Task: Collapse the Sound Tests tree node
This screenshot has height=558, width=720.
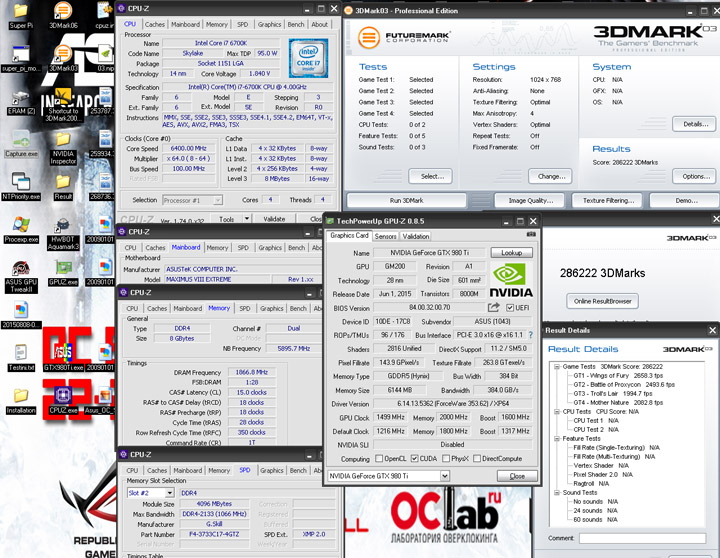Action: (x=557, y=492)
